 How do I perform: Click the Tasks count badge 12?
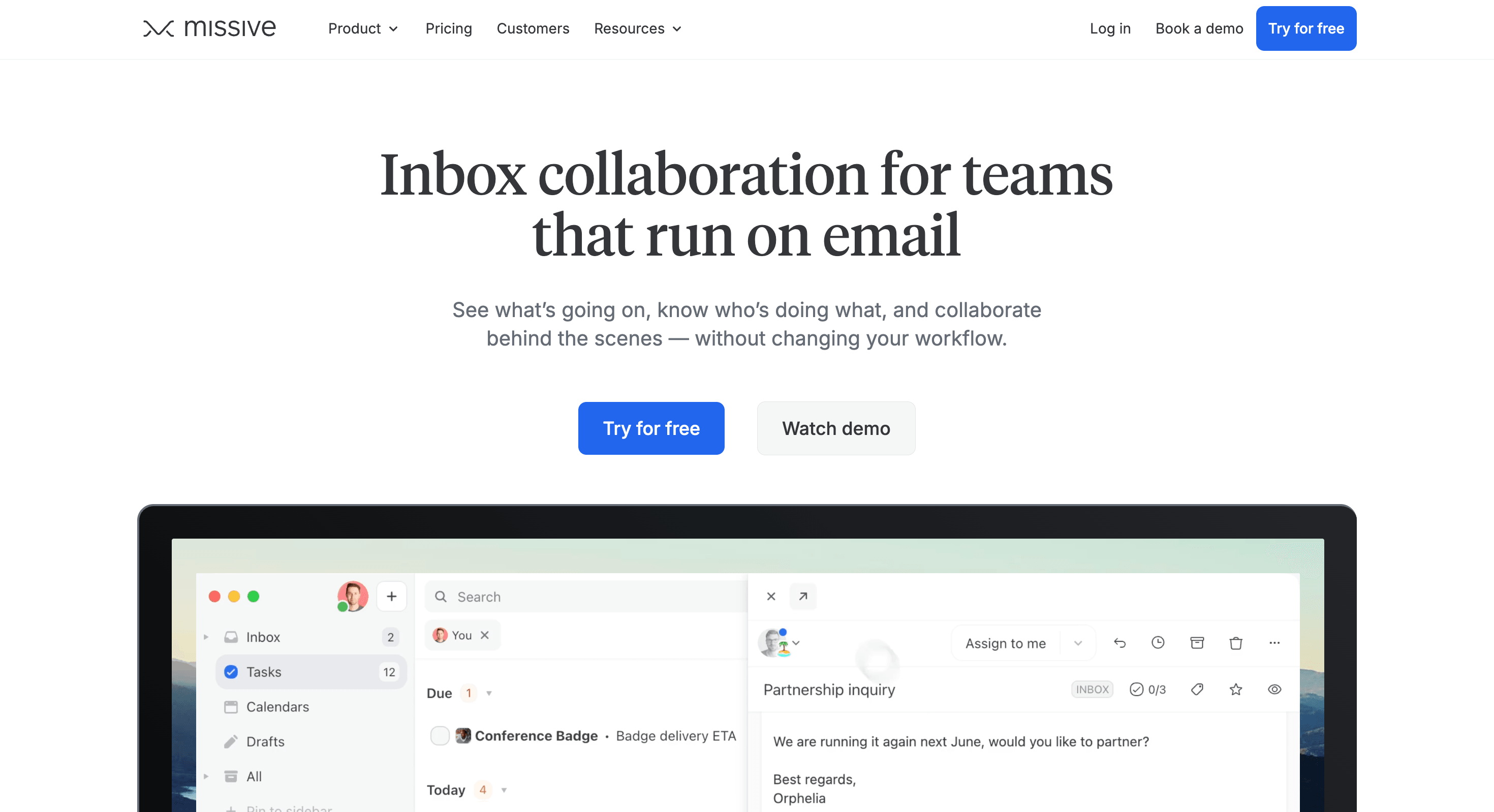389,672
